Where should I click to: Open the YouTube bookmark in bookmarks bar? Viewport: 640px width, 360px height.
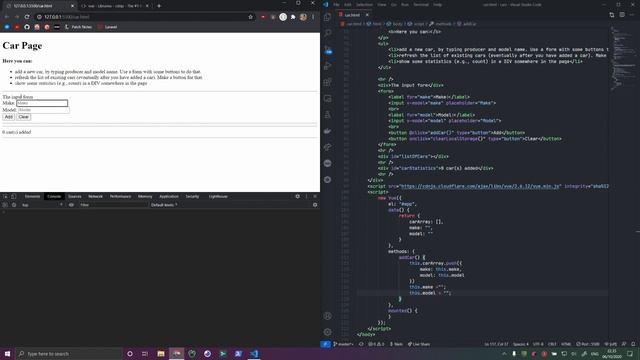tap(17, 27)
